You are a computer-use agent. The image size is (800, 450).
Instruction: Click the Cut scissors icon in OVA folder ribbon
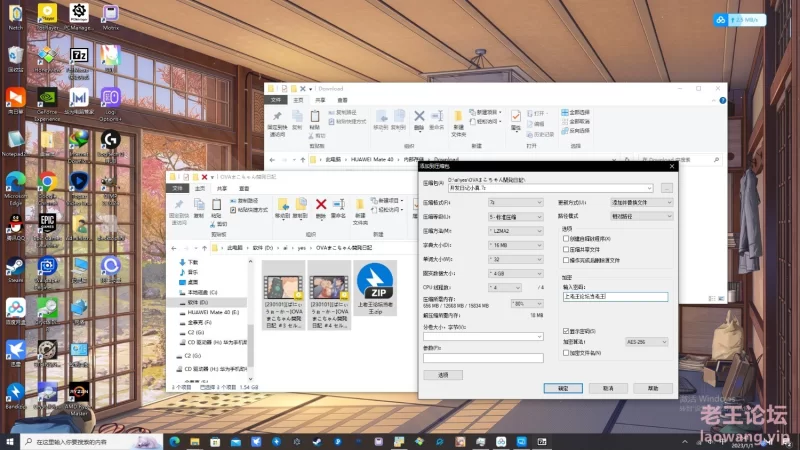[x=213, y=224]
